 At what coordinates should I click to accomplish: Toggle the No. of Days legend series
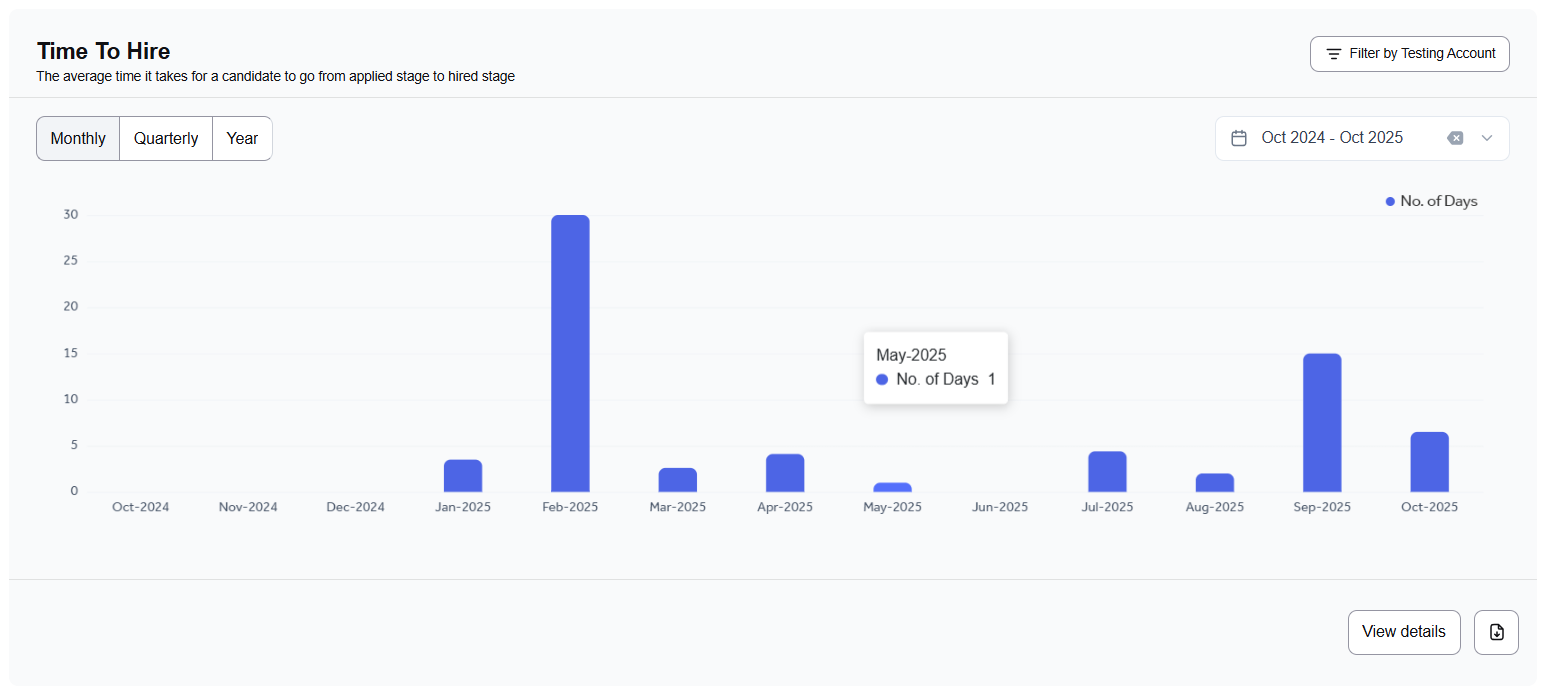click(1431, 201)
